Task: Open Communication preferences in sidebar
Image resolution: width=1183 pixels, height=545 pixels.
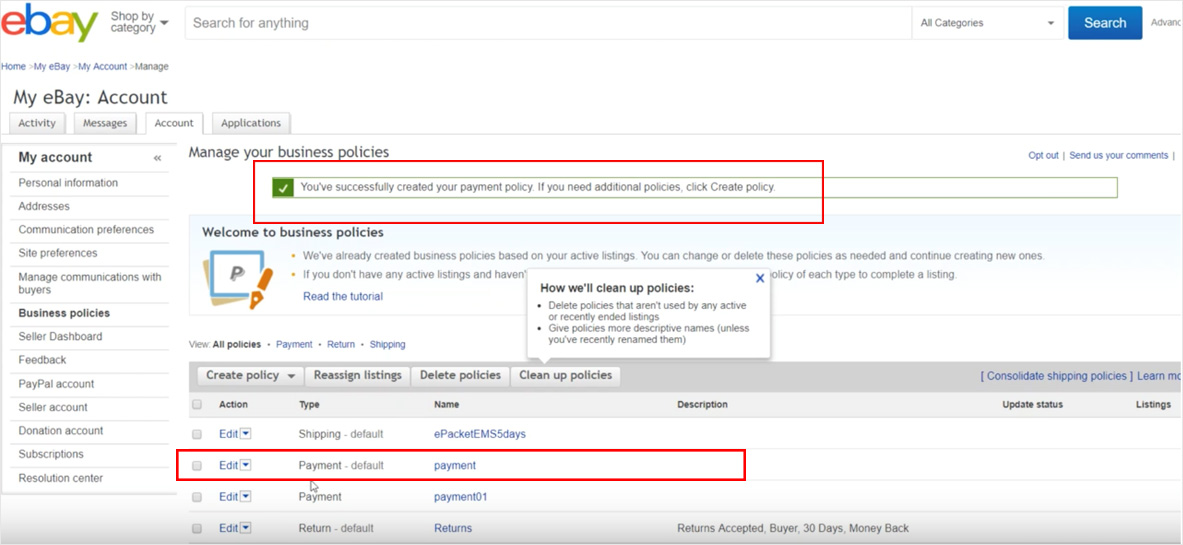Action: 86,229
